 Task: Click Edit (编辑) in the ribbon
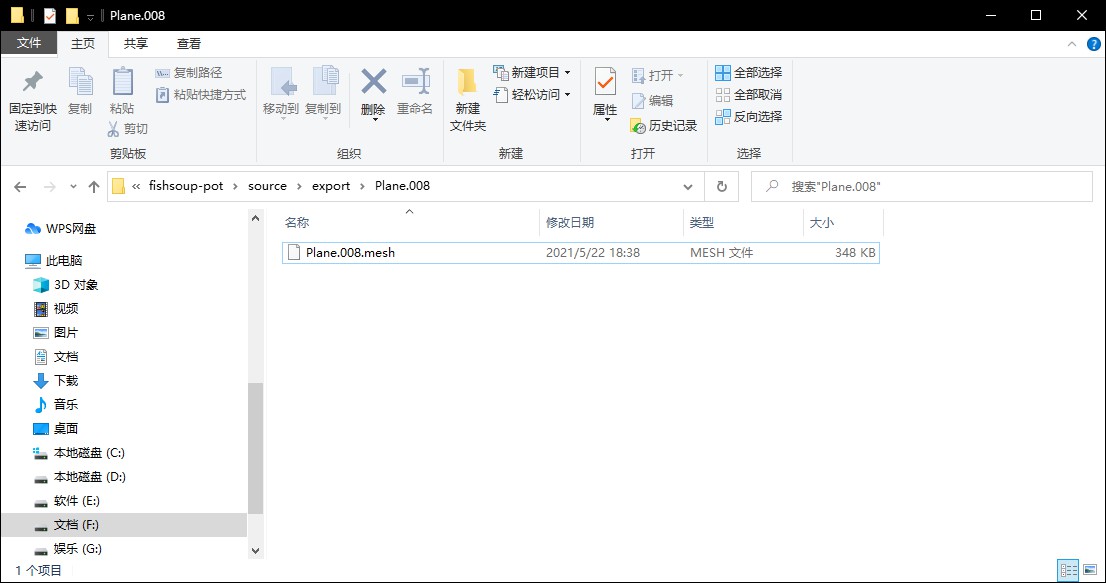pos(652,101)
